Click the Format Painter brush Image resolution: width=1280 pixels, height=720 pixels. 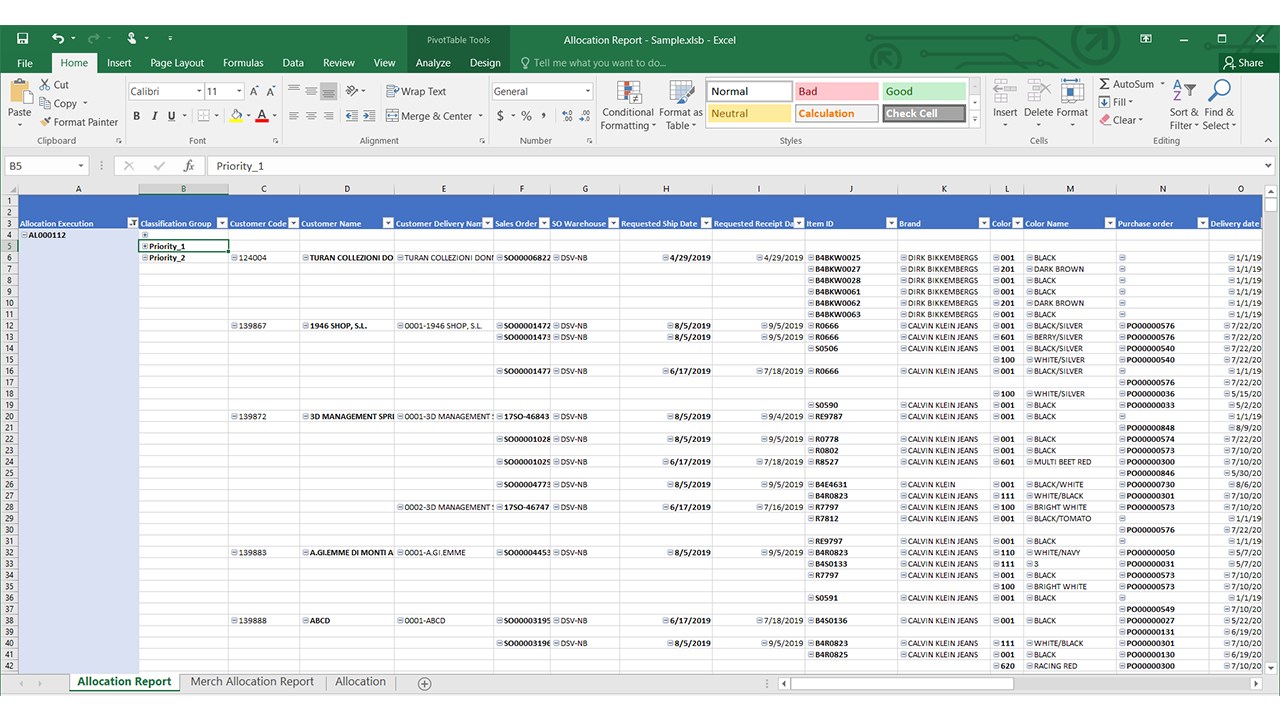click(x=78, y=122)
